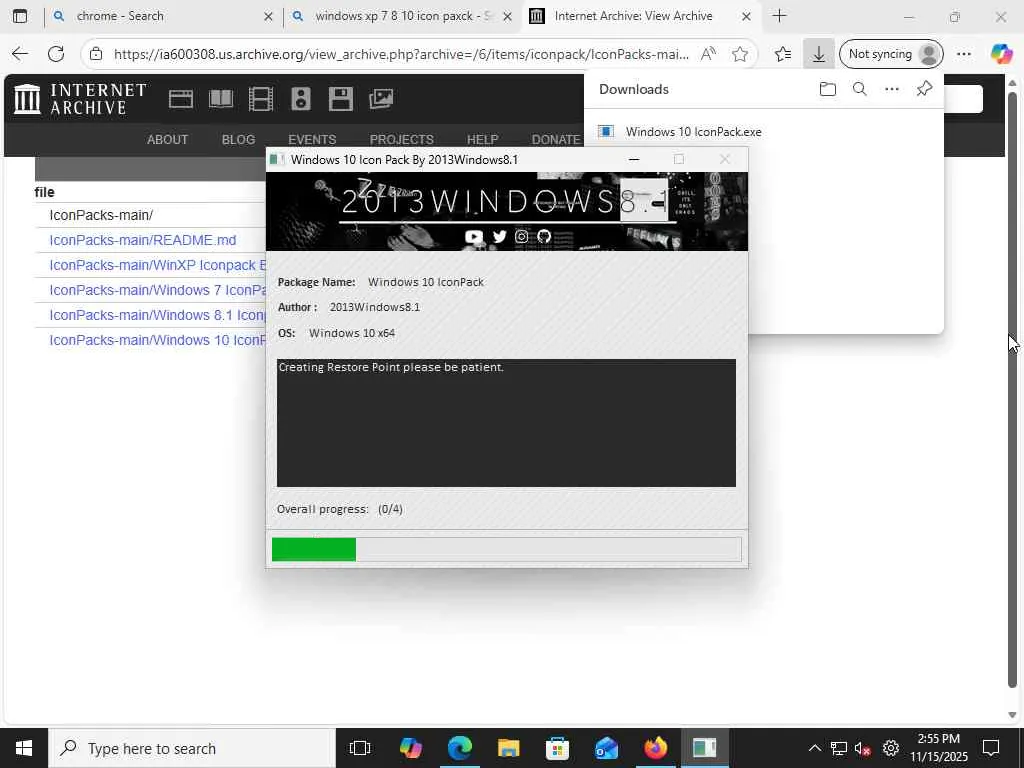Open the muted volume tray icon
1024x768 pixels.
863,748
